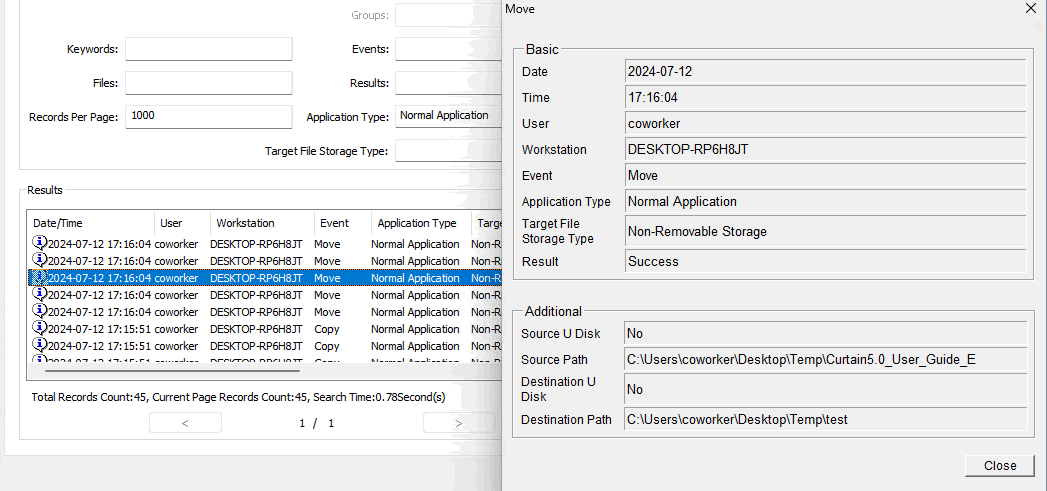Open the Results filter field

pyautogui.click(x=449, y=83)
